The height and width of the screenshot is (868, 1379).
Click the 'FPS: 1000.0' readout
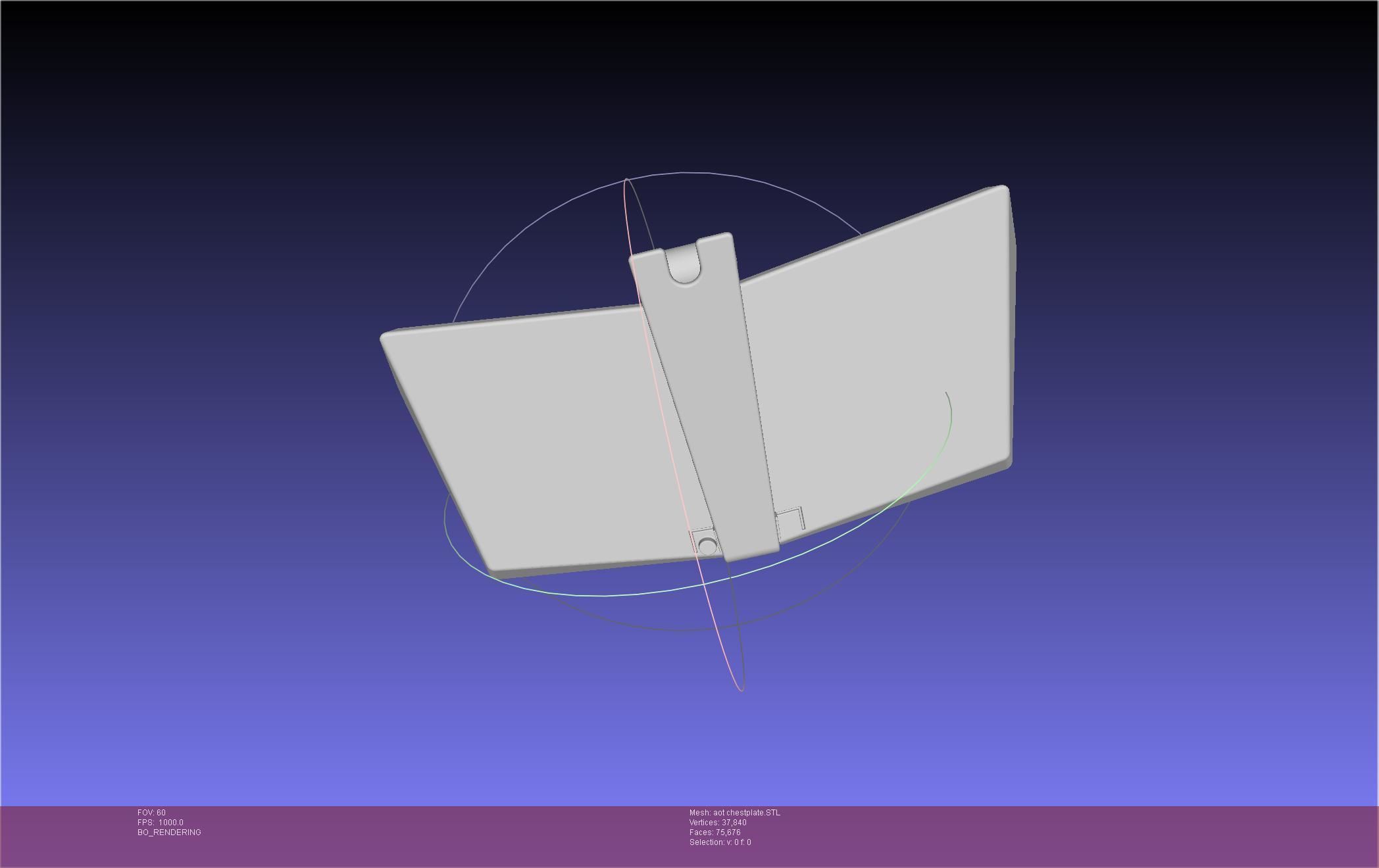click(161, 823)
